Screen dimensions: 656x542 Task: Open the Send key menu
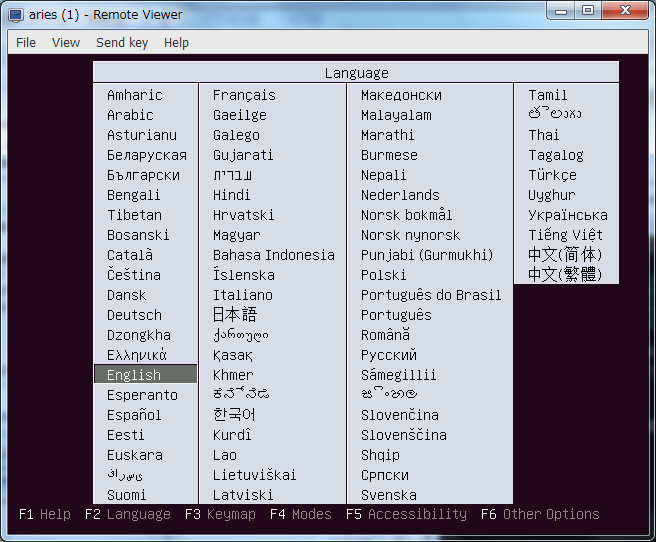pyautogui.click(x=122, y=43)
